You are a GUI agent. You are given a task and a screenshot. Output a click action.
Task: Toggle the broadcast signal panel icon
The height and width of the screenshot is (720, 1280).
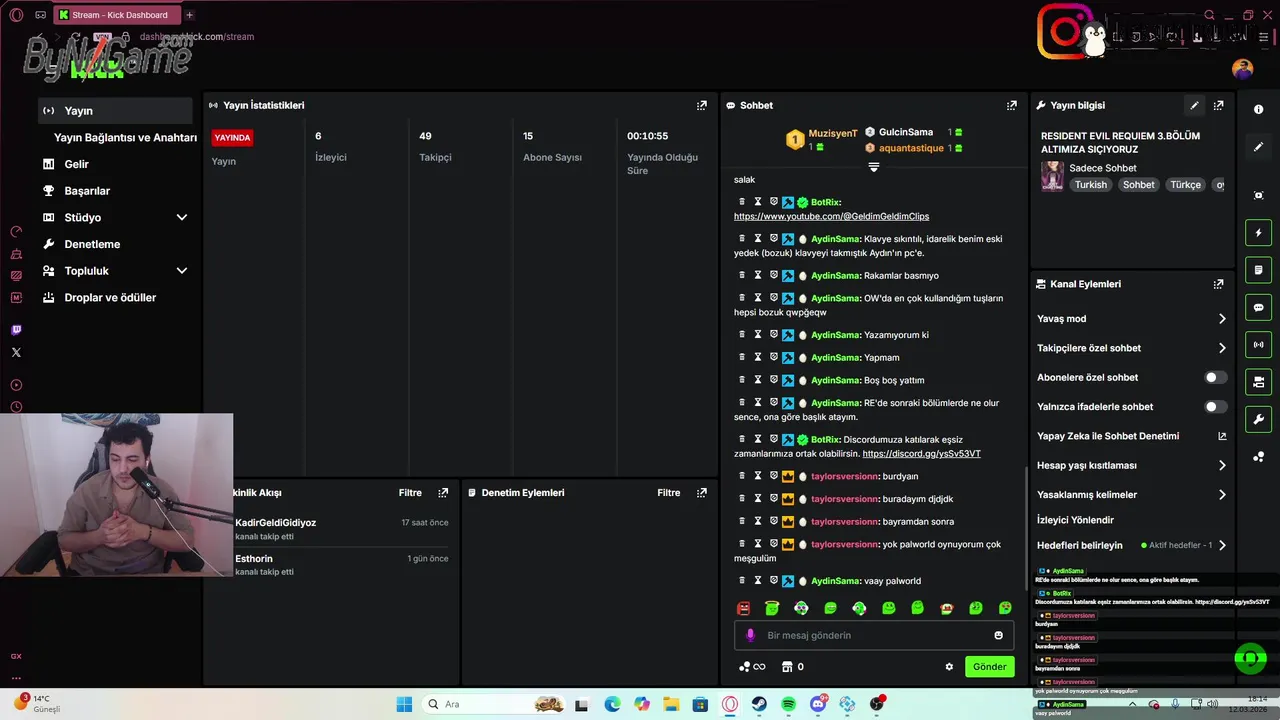(x=1259, y=345)
